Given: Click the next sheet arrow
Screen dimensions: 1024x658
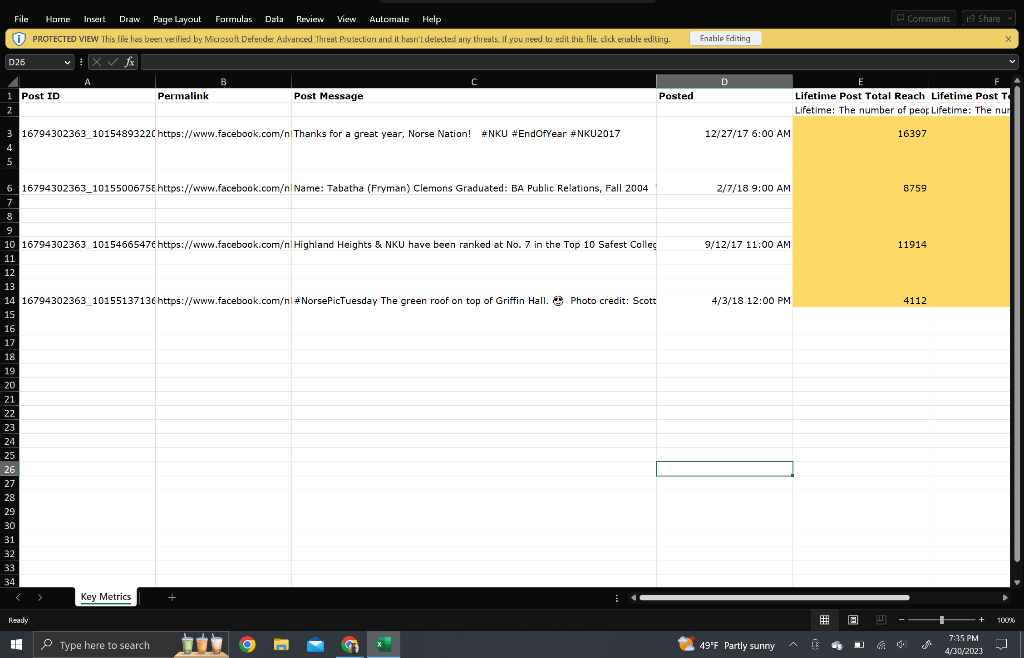Looking at the screenshot, I should (40, 597).
